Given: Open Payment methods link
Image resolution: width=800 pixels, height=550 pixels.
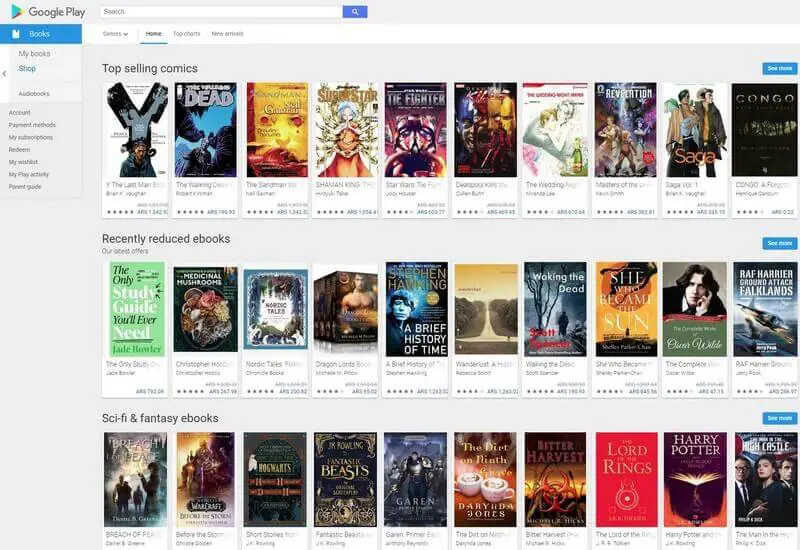Looking at the screenshot, I should 32,125.
